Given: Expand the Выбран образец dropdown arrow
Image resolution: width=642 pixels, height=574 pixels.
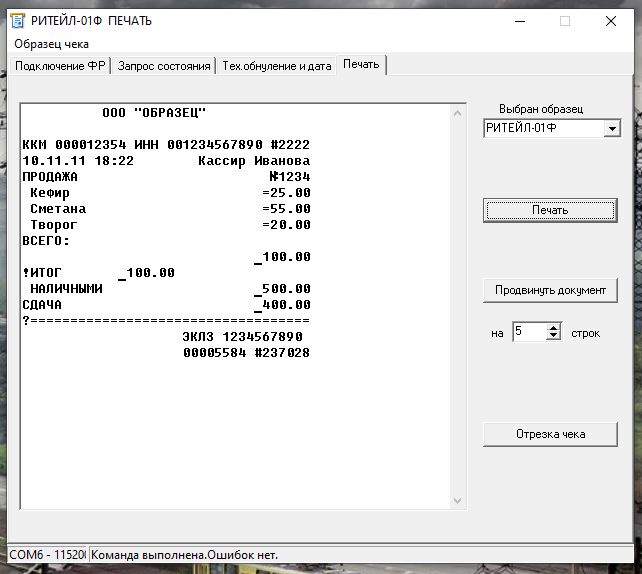Looking at the screenshot, I should pyautogui.click(x=612, y=129).
